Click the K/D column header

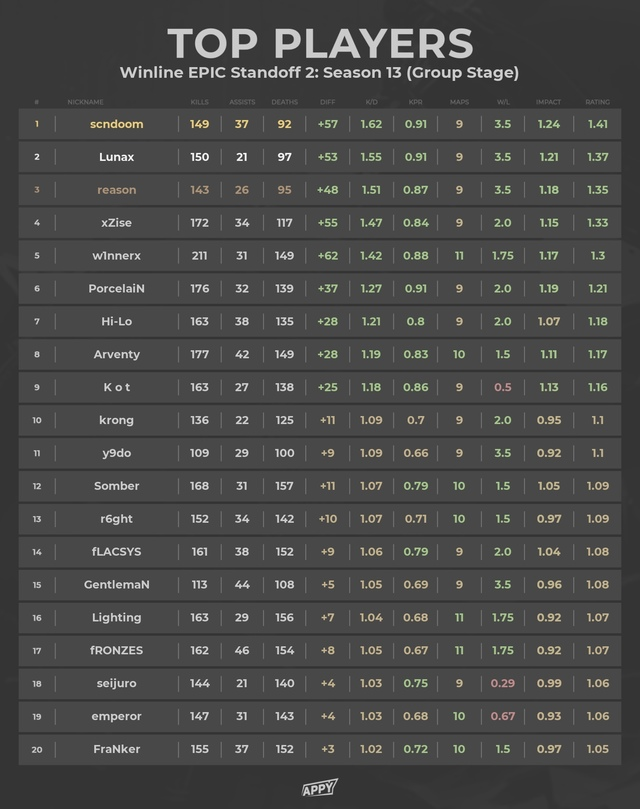coord(372,102)
